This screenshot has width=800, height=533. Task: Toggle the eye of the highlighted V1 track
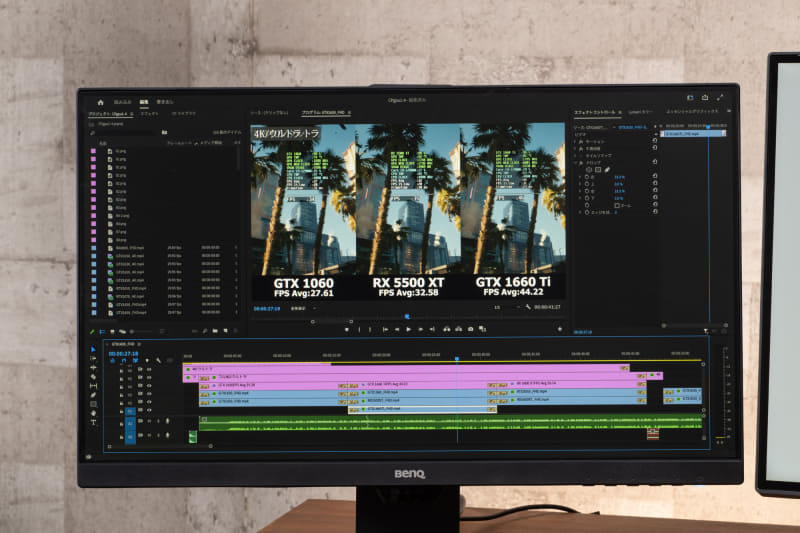[149, 410]
